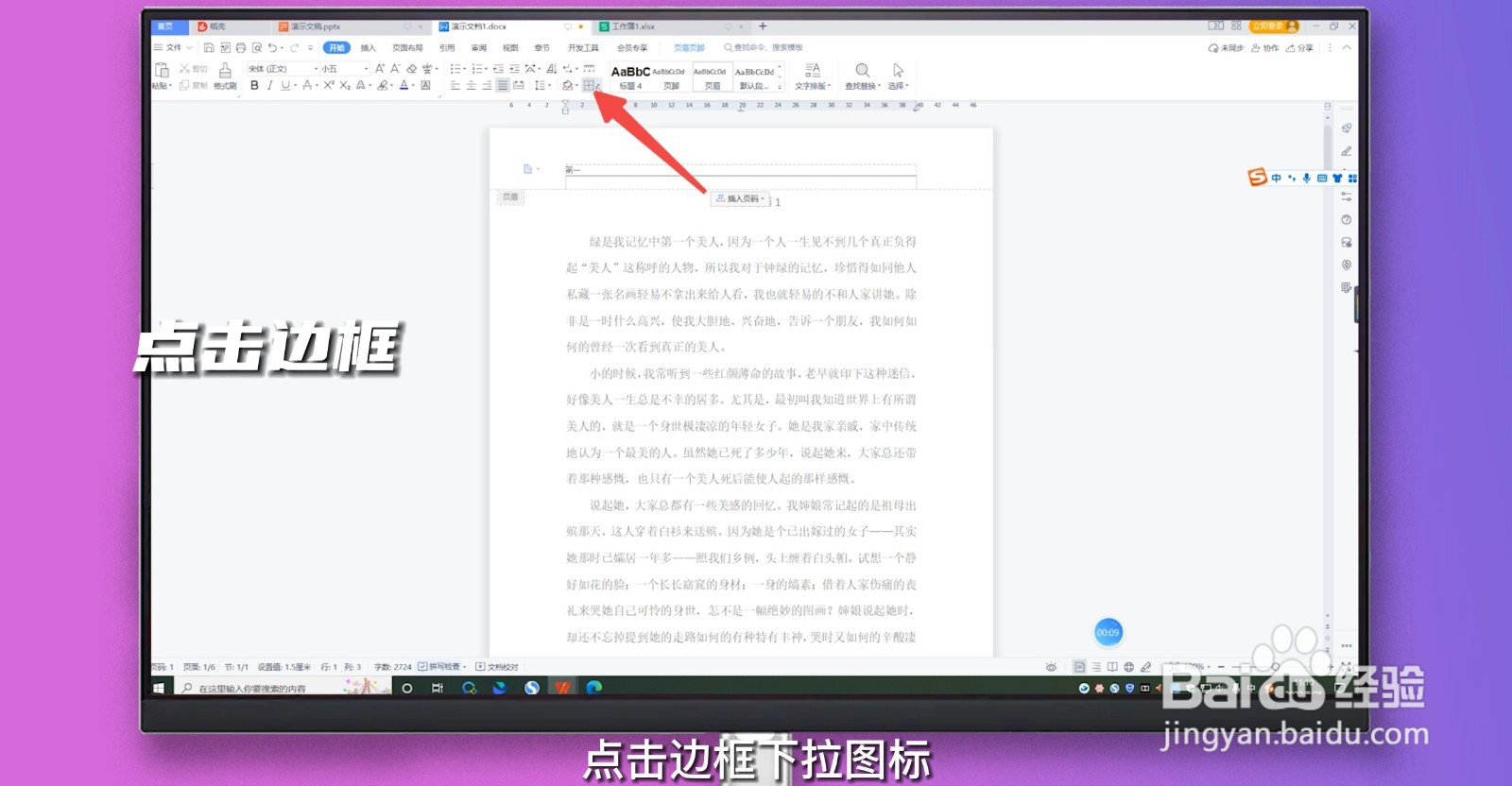
Task: Change font color with the red A icon
Action: pyautogui.click(x=404, y=85)
